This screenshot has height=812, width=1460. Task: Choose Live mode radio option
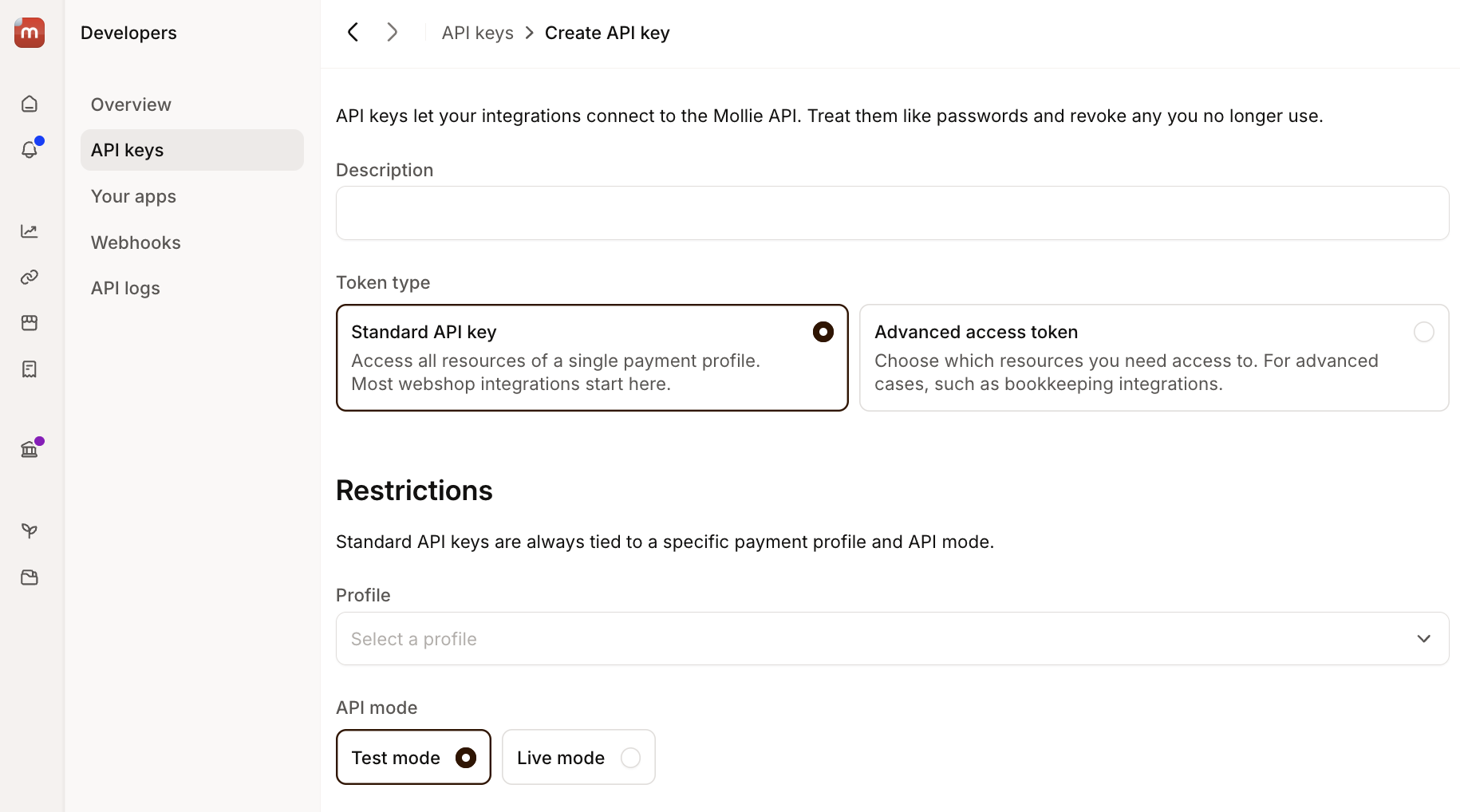[578, 757]
